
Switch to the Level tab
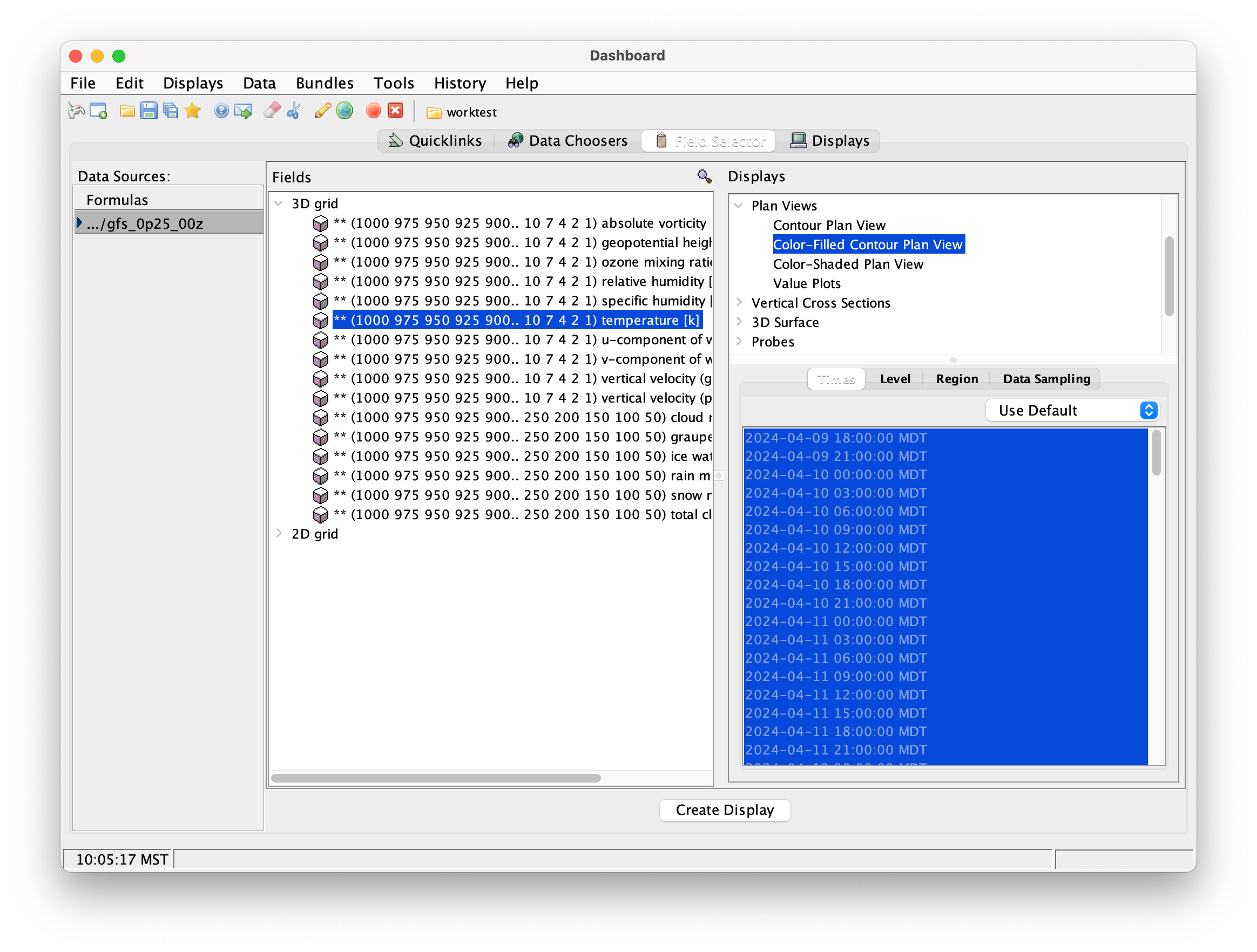click(x=895, y=379)
